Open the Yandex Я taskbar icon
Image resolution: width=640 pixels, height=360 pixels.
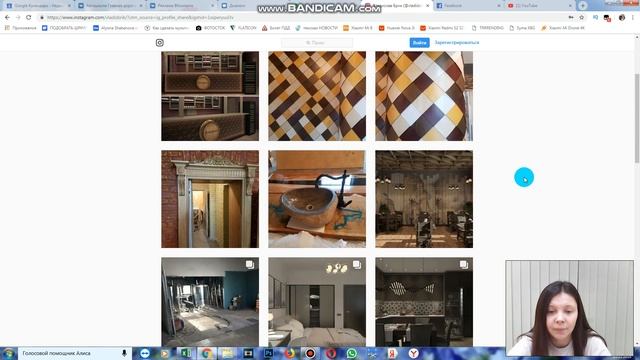coord(393,353)
